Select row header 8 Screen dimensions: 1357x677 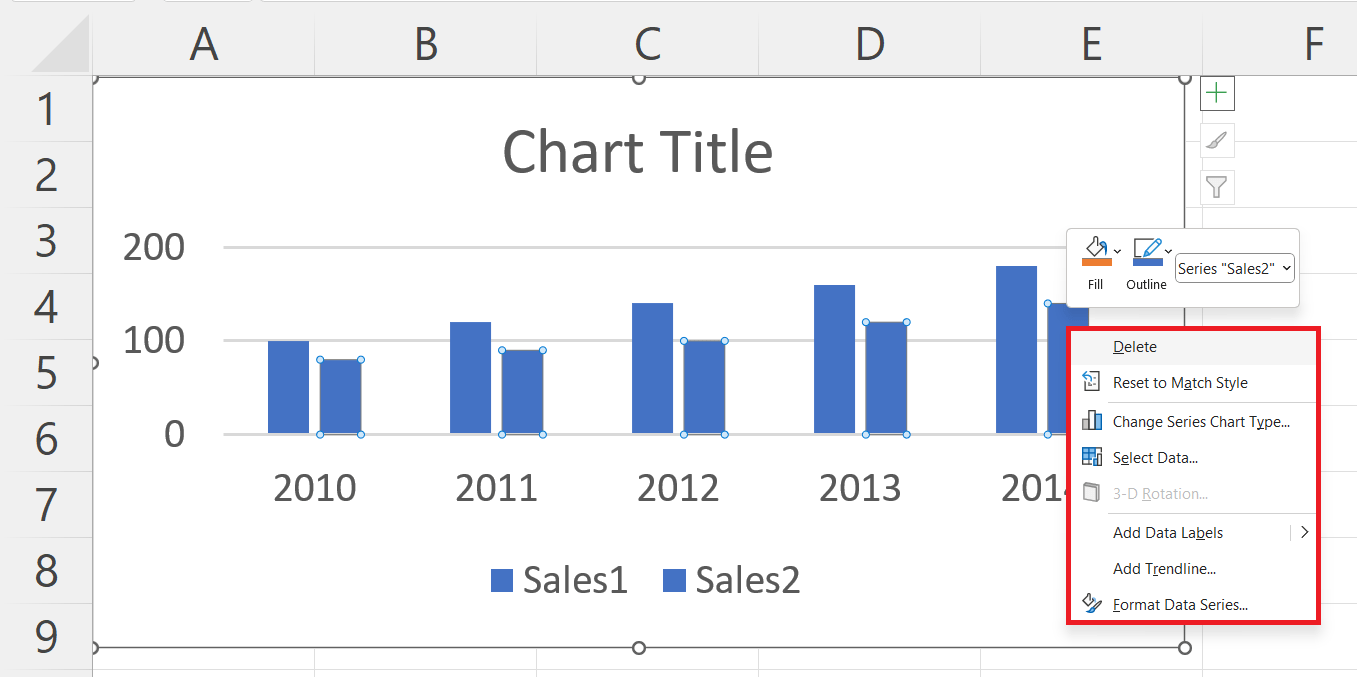(46, 569)
